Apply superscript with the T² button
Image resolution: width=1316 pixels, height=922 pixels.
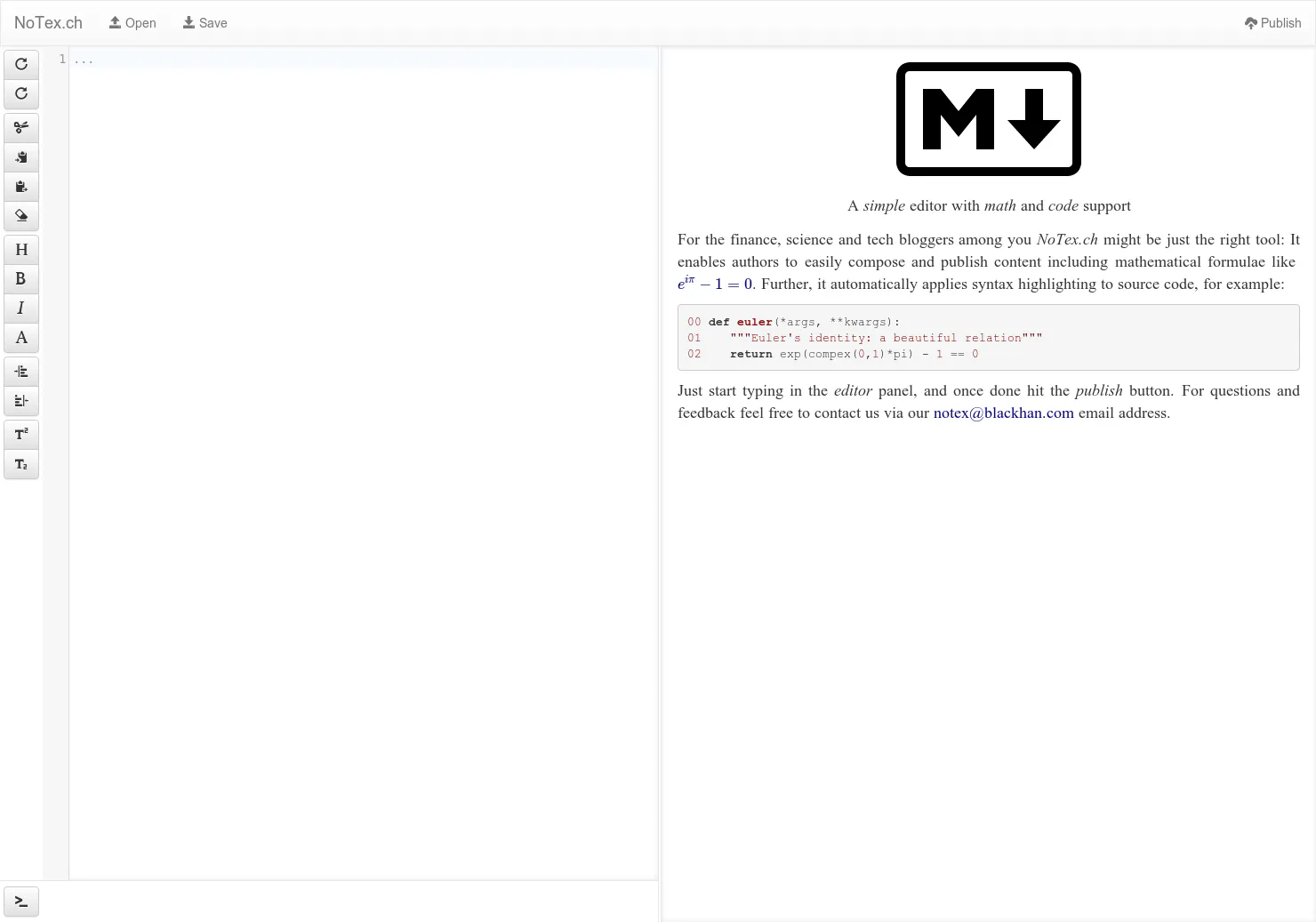coord(21,435)
